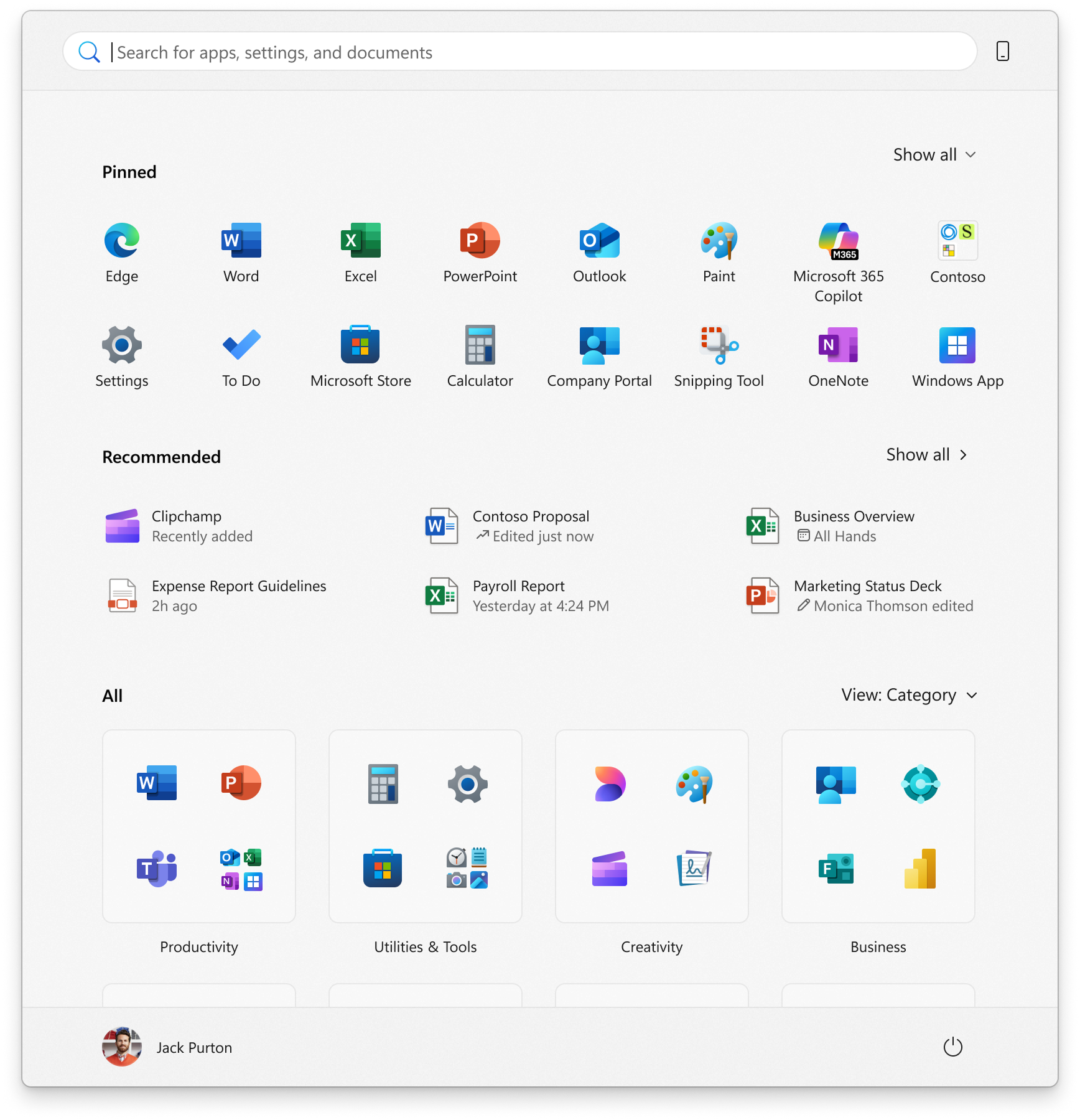This screenshot has height=1120, width=1080.
Task: Open the Whiteboard app in Creativity
Action: tap(694, 869)
